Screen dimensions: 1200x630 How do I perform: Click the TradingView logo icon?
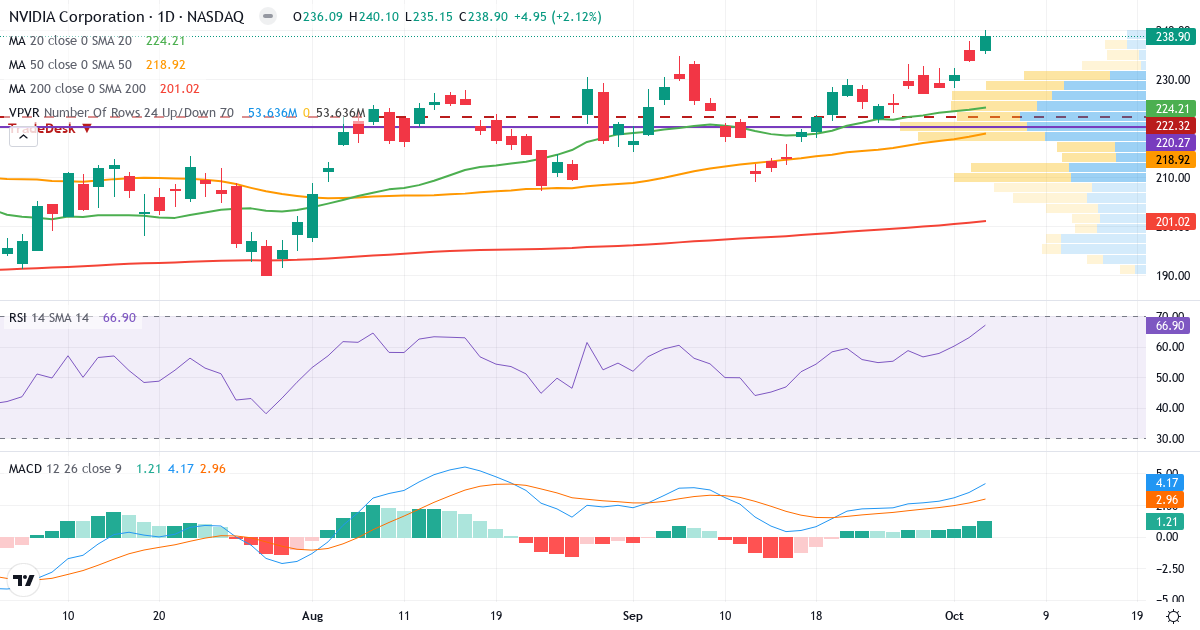24,579
